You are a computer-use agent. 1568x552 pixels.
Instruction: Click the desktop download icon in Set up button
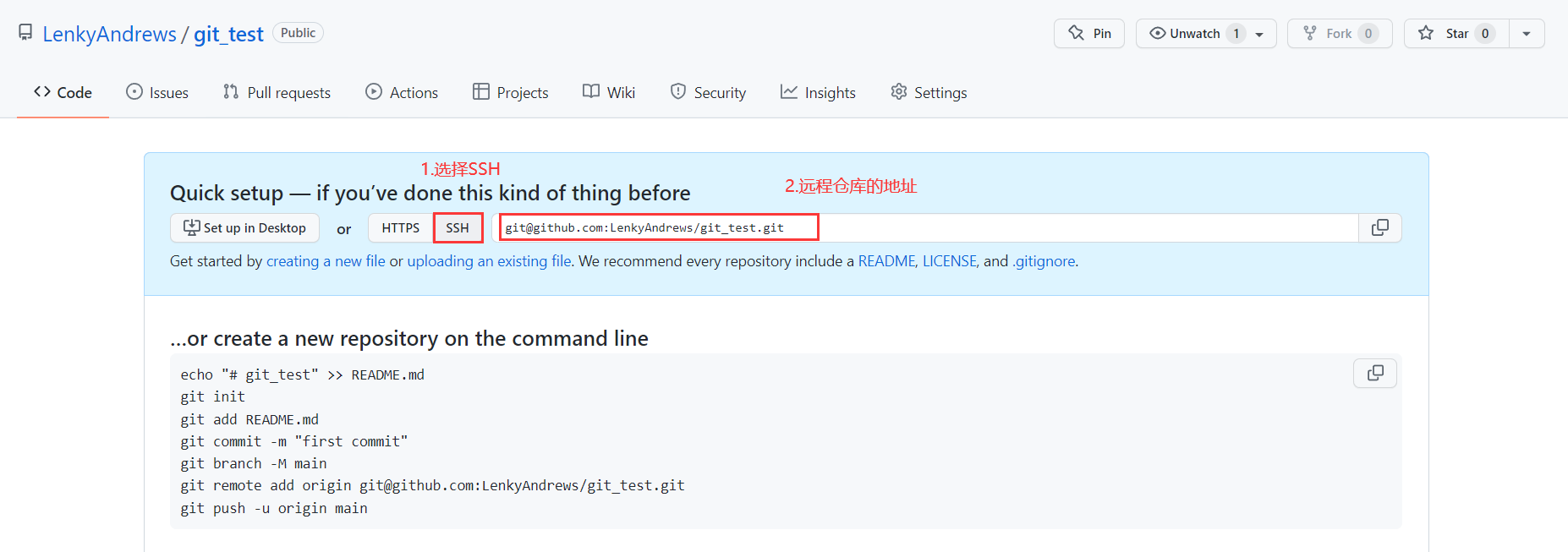point(192,227)
